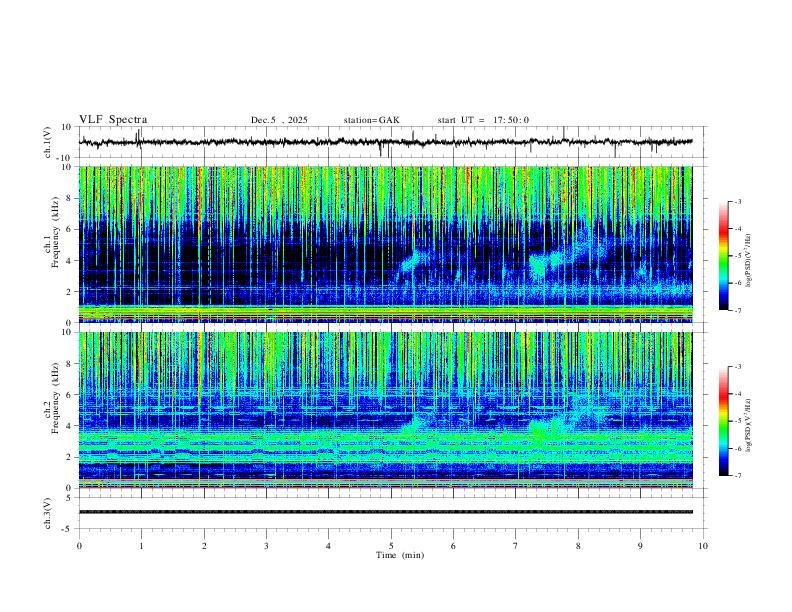Click the ch.3 flat signal trace
The width and height of the screenshot is (792, 612).
385,512
